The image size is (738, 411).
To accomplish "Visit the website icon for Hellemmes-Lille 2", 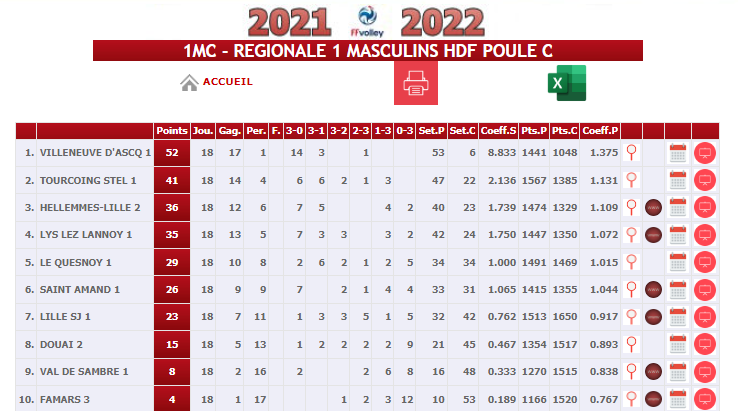I will (653, 207).
